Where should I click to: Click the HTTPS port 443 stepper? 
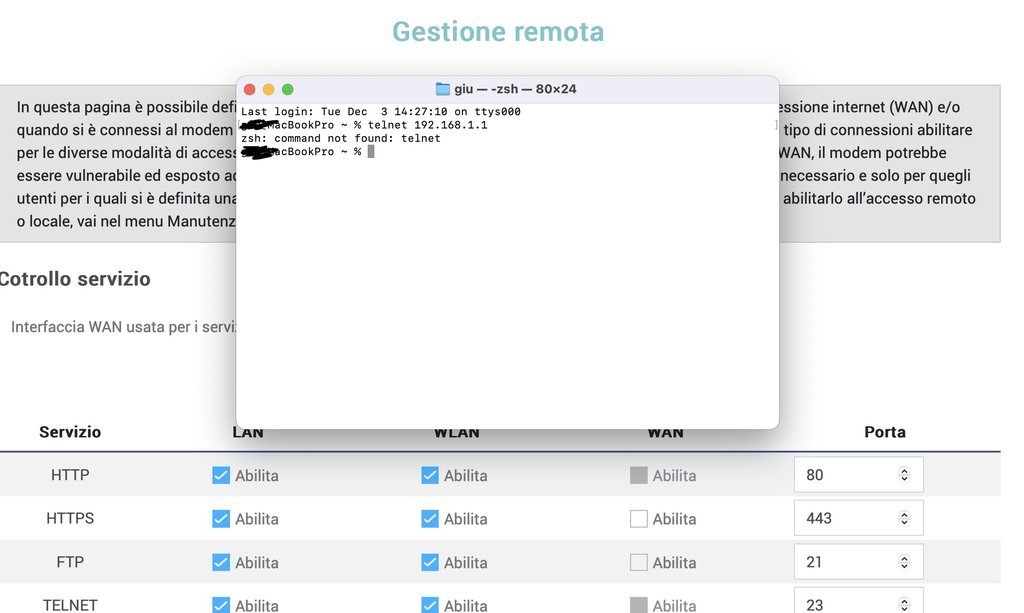[904, 518]
